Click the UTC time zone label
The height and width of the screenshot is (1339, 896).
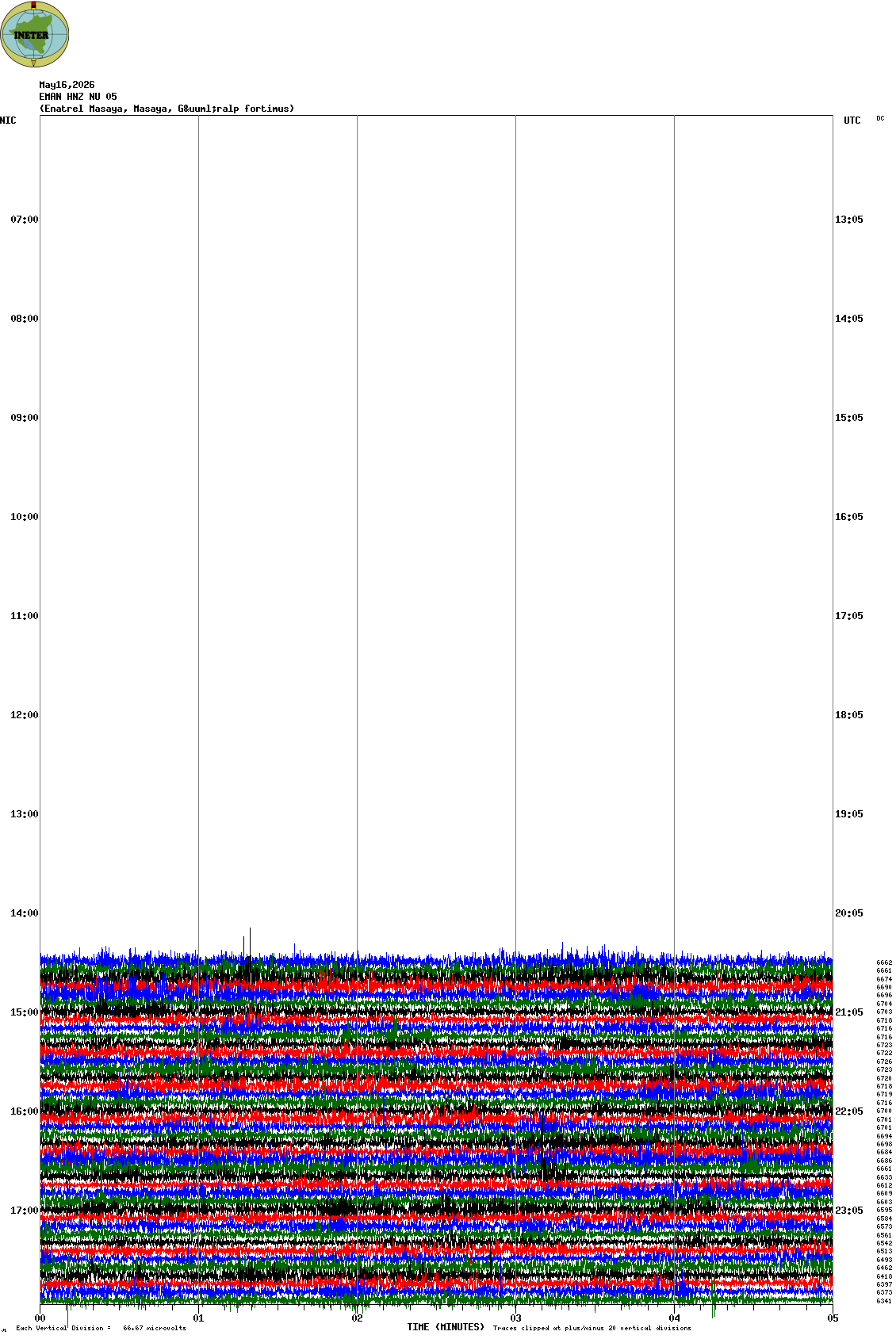coord(852,121)
